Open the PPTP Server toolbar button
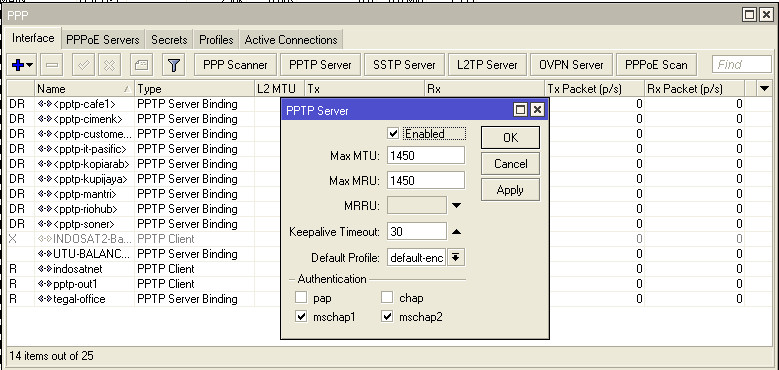The height and width of the screenshot is (370, 779). [320, 65]
